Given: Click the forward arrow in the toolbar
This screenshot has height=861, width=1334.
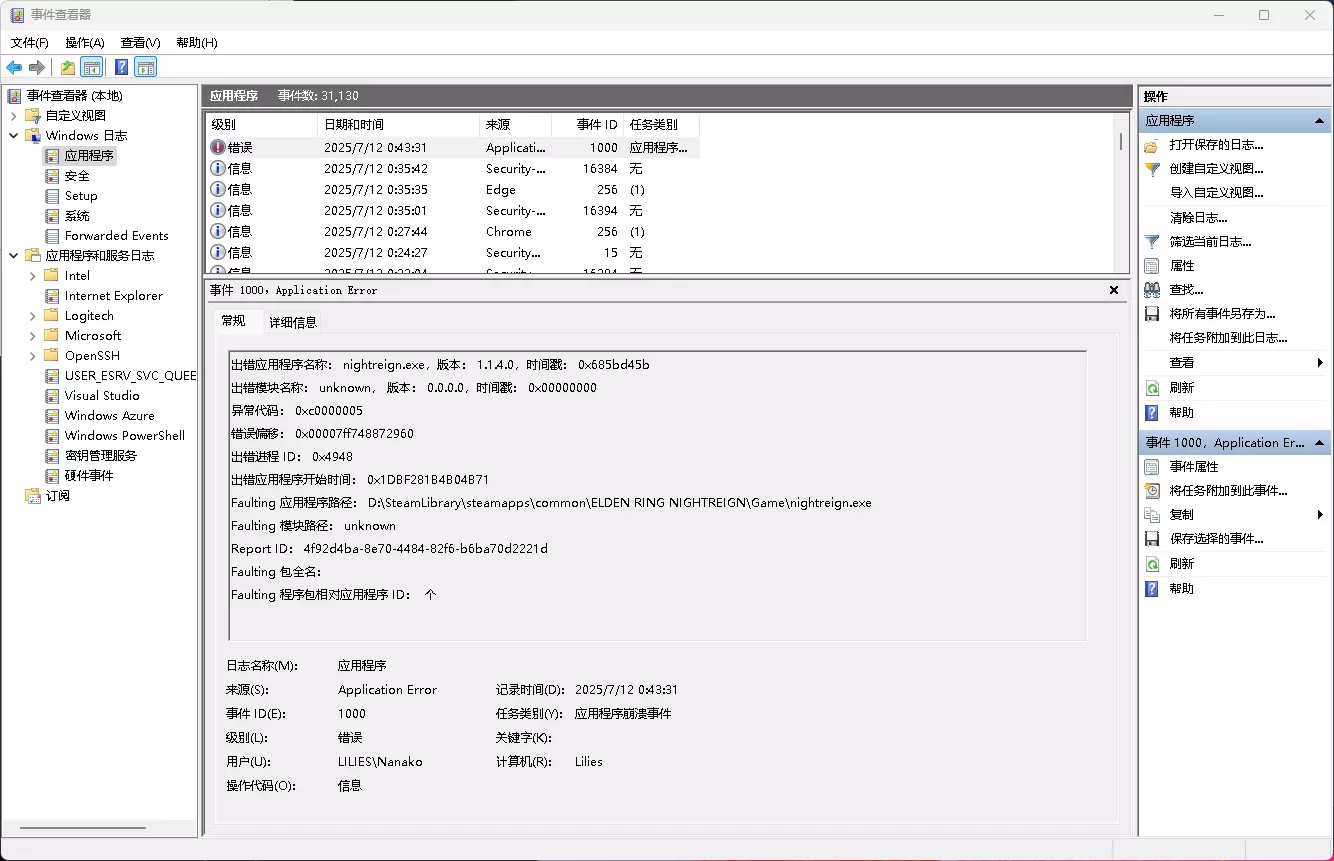Looking at the screenshot, I should tap(37, 67).
